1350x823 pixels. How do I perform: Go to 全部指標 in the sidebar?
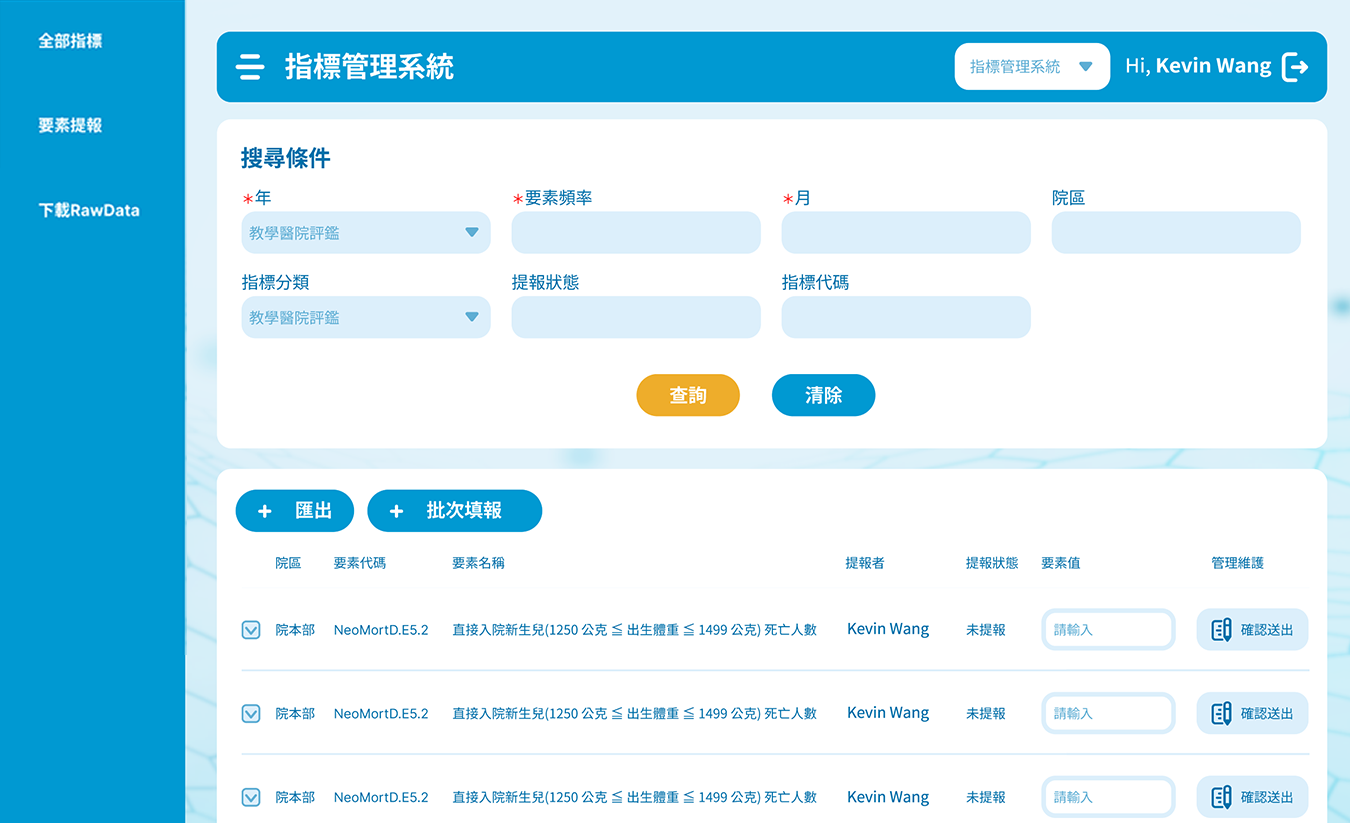tap(70, 42)
